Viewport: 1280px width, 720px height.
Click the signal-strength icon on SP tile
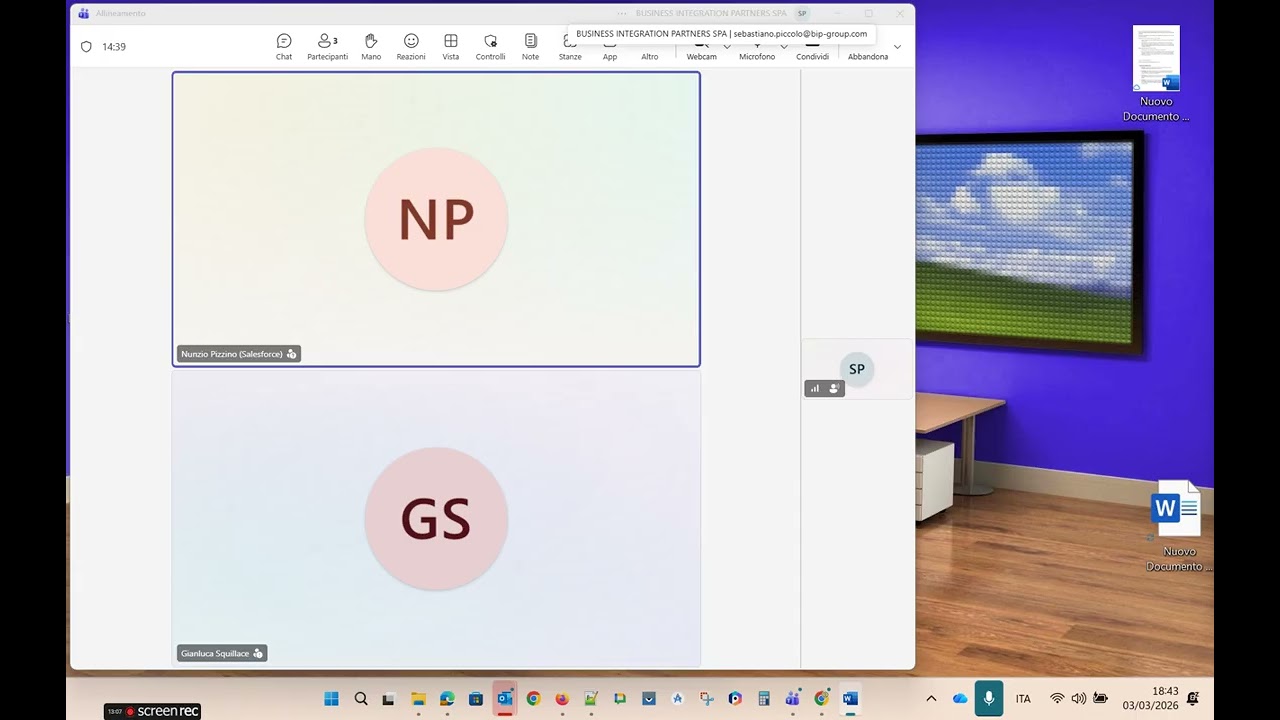pos(814,389)
